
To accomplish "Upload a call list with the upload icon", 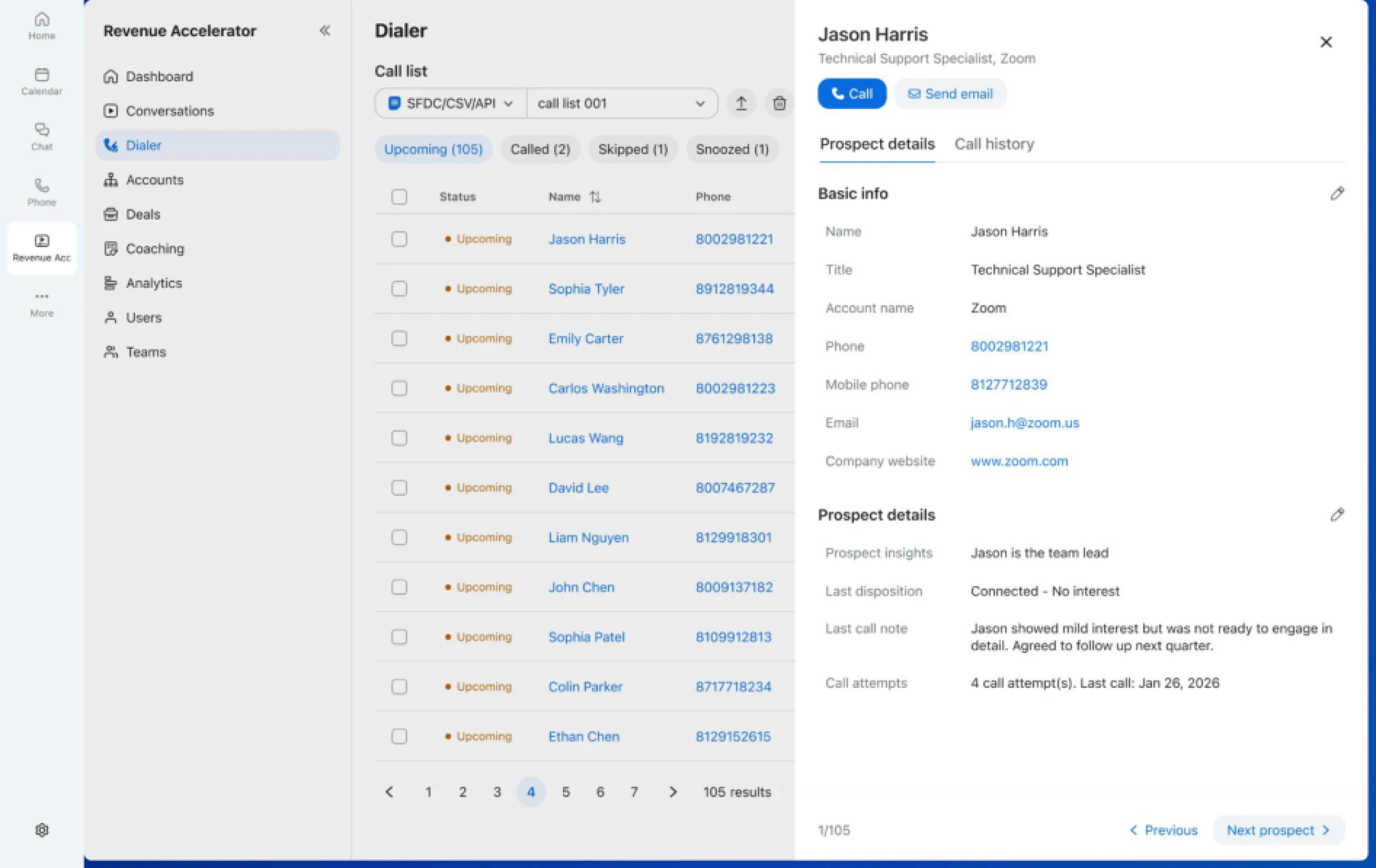I will click(741, 103).
